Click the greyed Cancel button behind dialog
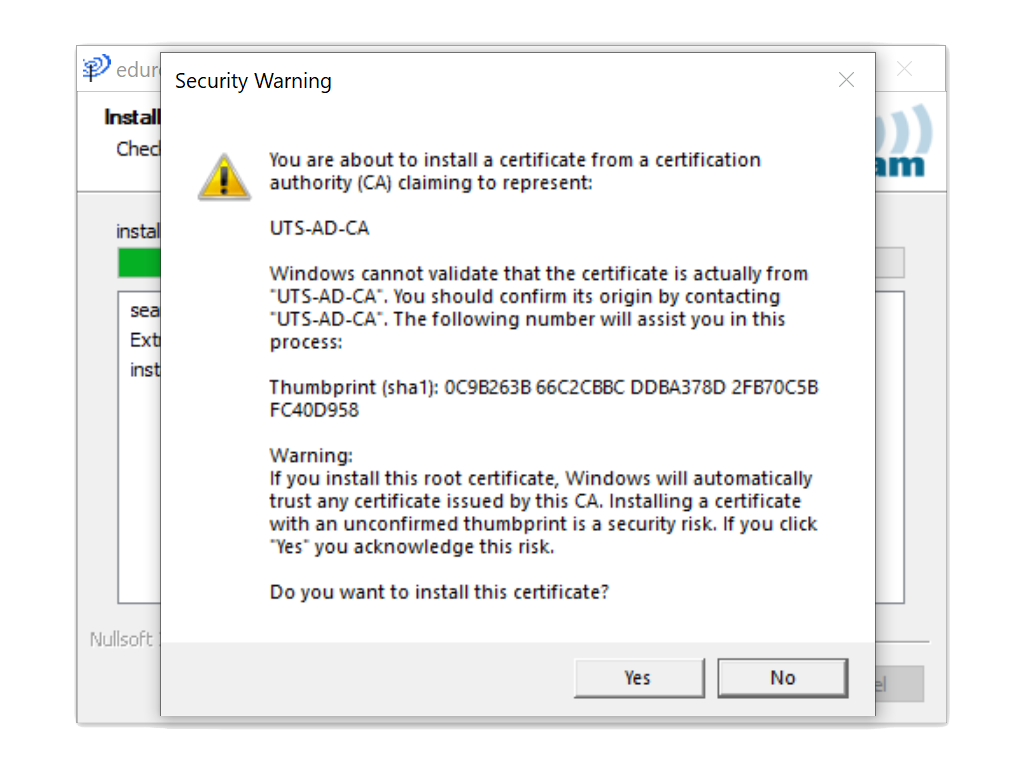 point(899,684)
